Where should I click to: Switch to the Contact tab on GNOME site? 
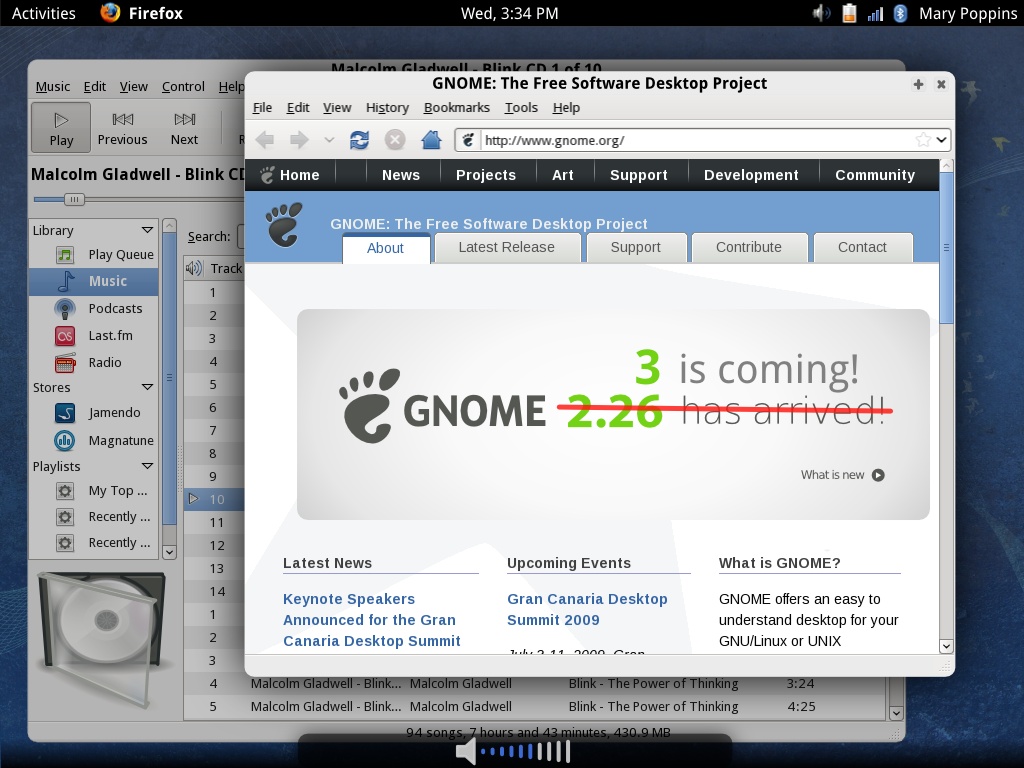[862, 248]
